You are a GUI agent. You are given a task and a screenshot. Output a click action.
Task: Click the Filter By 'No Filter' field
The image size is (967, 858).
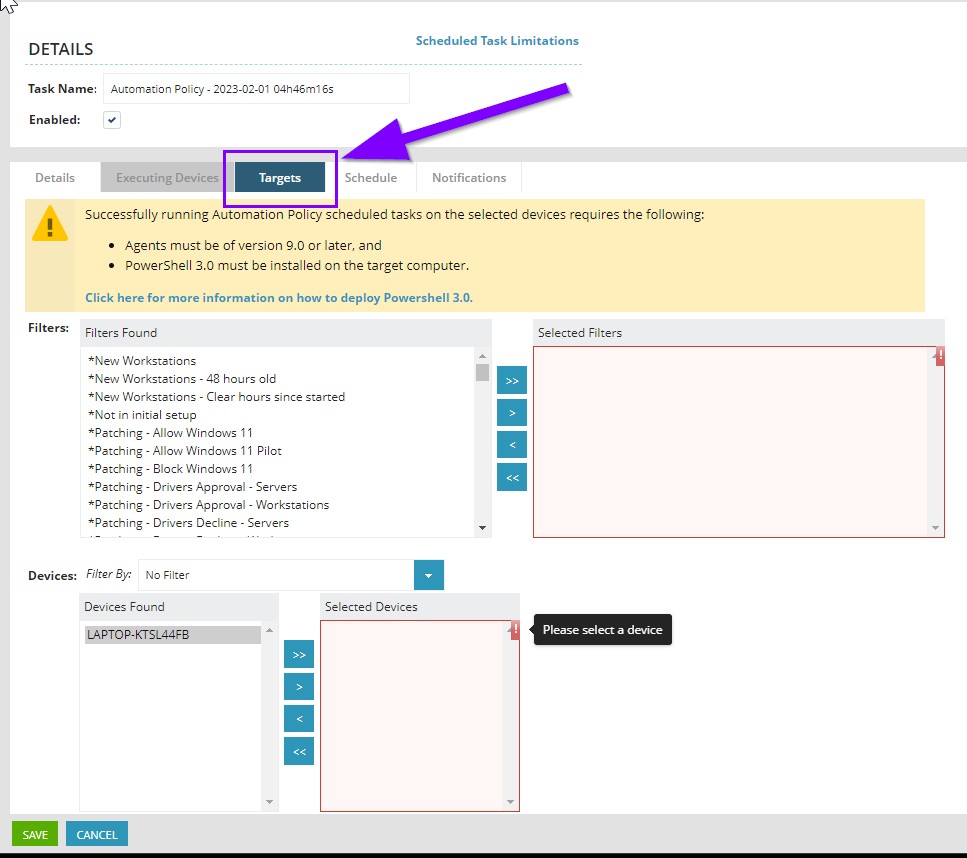point(276,575)
